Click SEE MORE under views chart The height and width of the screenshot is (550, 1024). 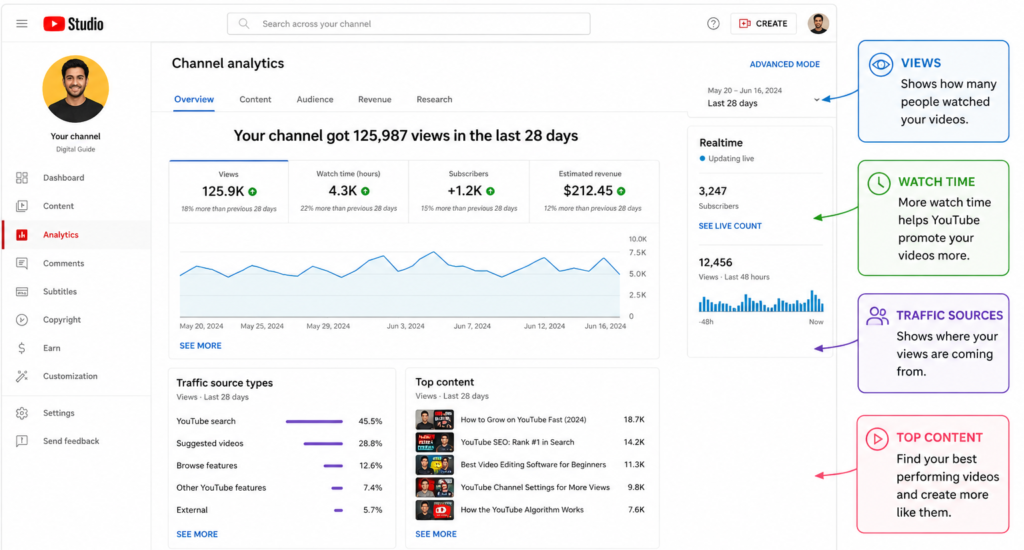click(x=200, y=346)
